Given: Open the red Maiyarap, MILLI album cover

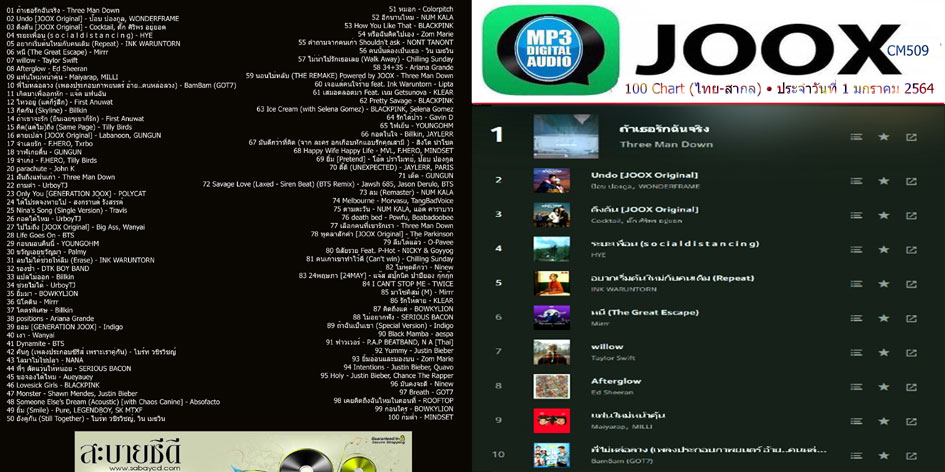Looking at the screenshot, I should tap(551, 421).
